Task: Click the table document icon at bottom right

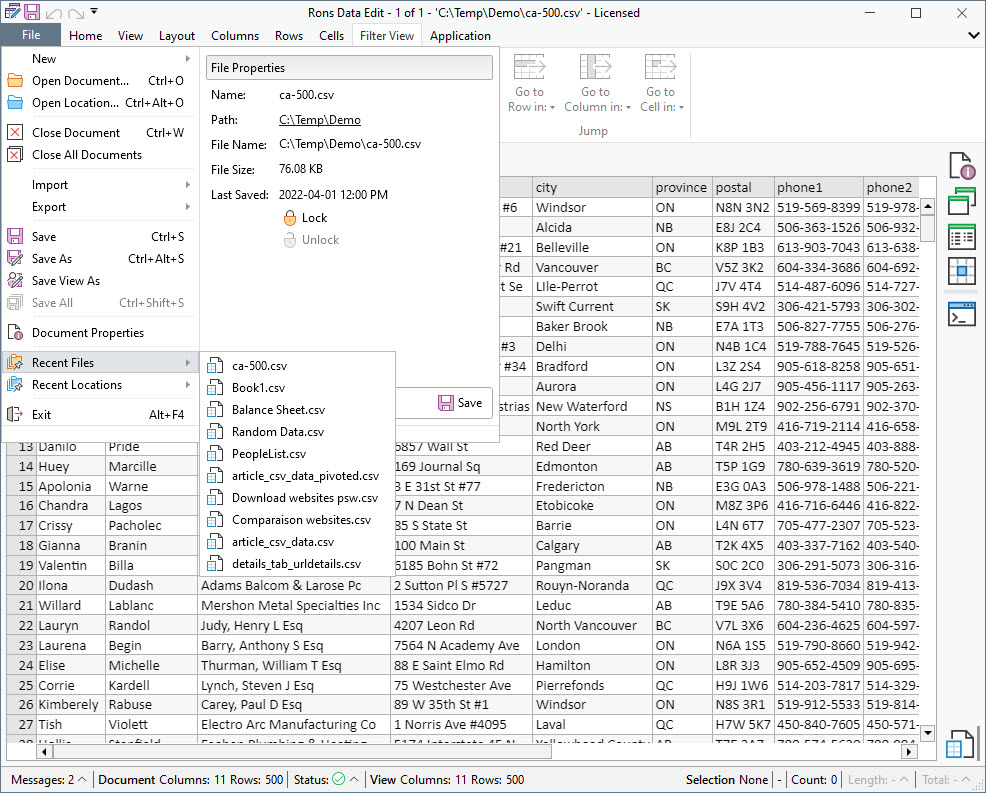Action: pyautogui.click(x=960, y=744)
